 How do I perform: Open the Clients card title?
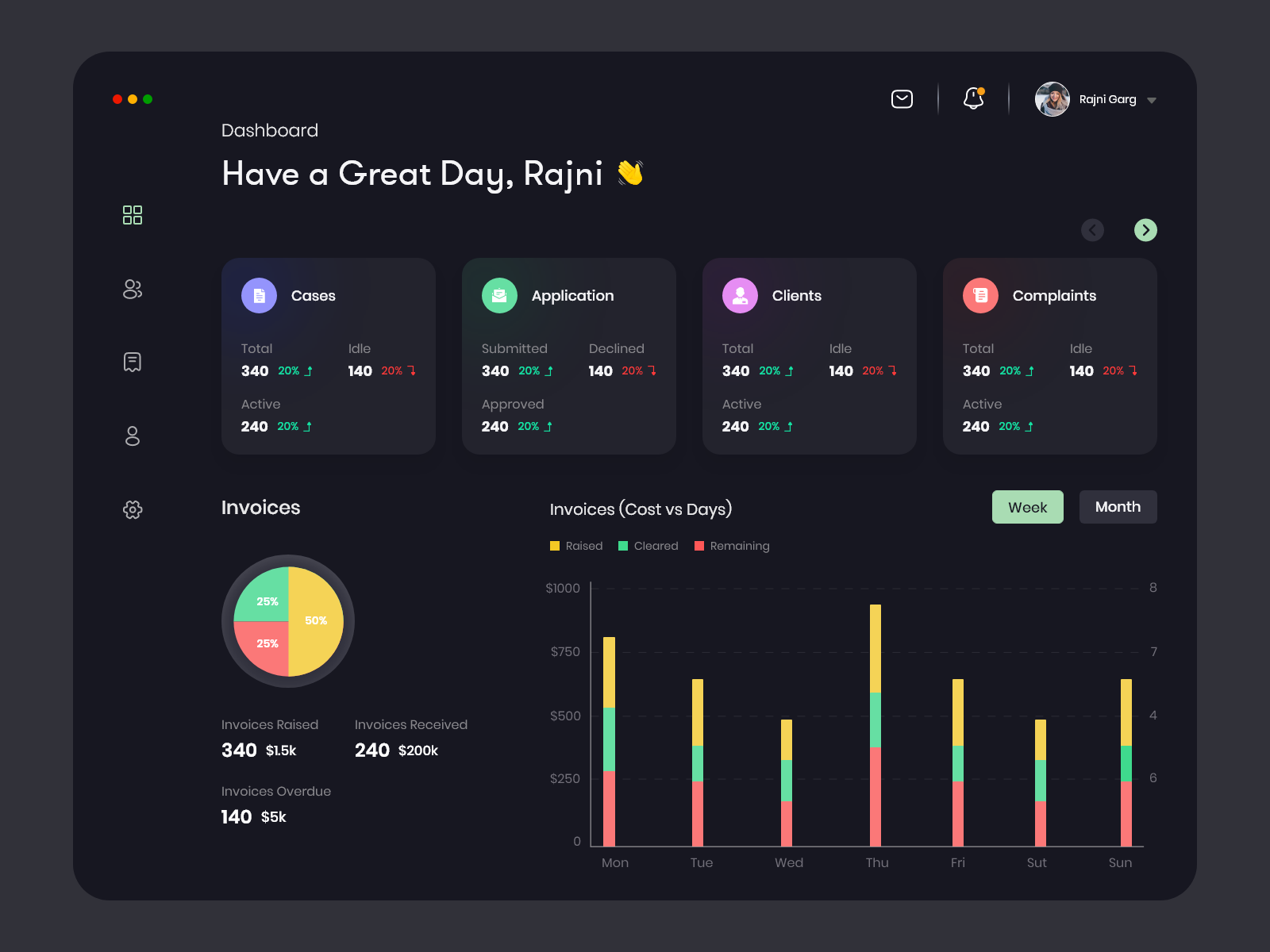(x=797, y=296)
